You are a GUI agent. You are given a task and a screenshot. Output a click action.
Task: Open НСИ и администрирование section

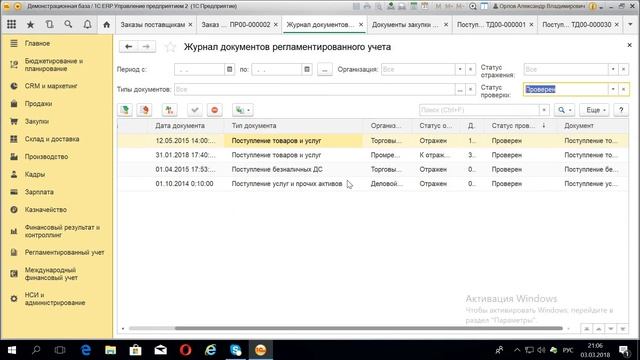[x=56, y=299]
